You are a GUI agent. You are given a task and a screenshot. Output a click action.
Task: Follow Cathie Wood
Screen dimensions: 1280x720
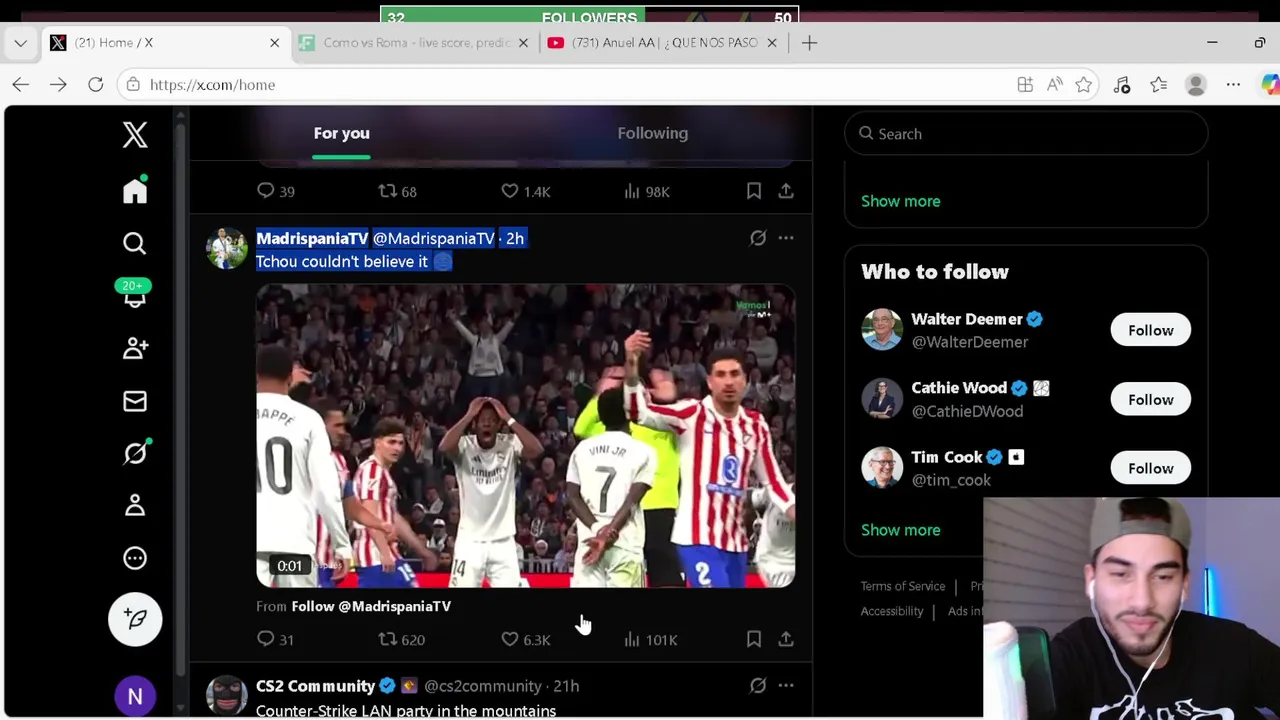click(x=1150, y=399)
